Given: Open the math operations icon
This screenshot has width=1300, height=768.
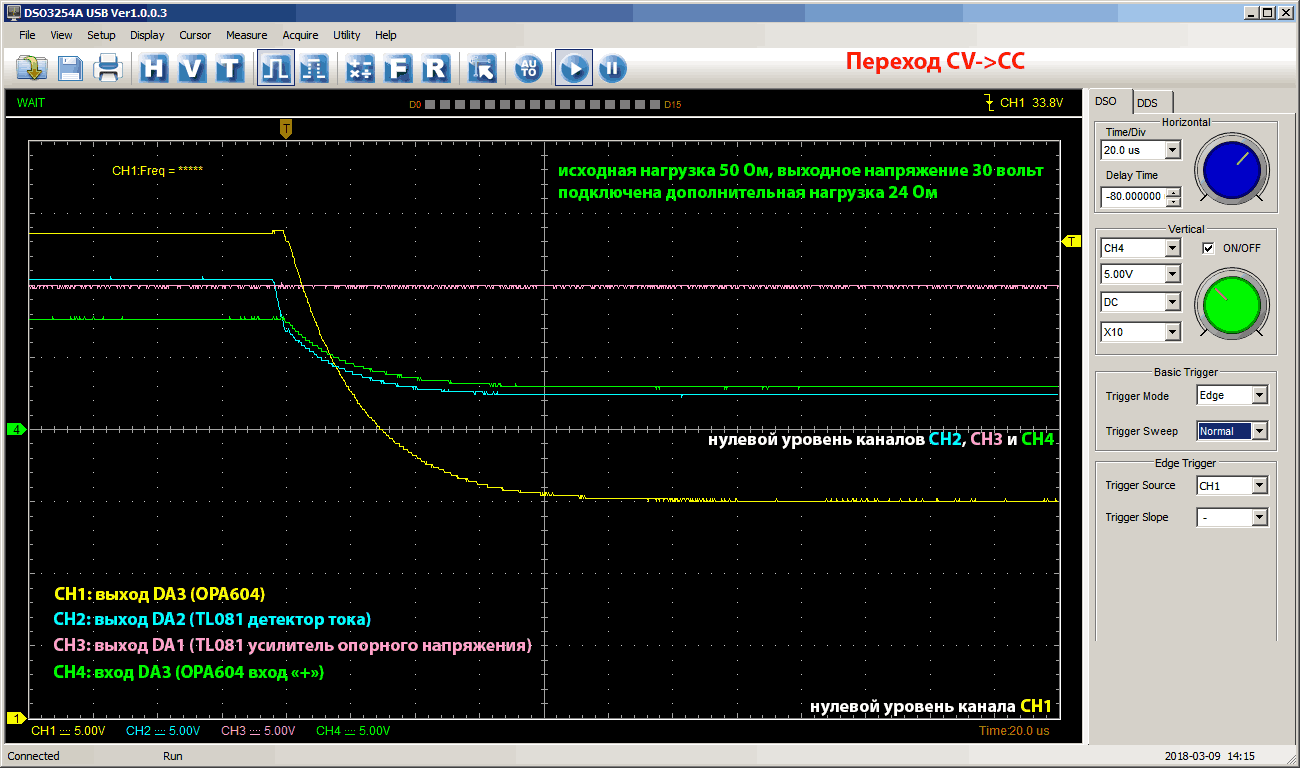Looking at the screenshot, I should 360,68.
